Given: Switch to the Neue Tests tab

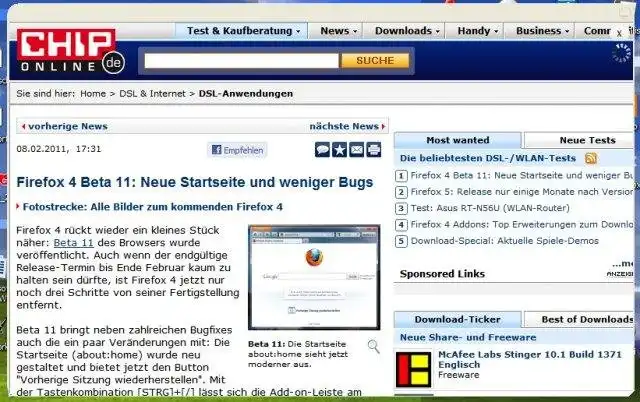Looking at the screenshot, I should 580,140.
